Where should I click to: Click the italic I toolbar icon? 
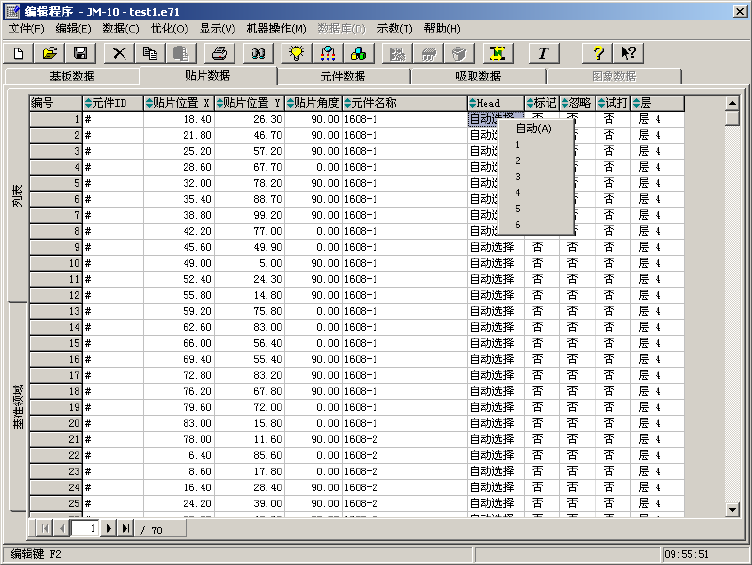coord(543,53)
